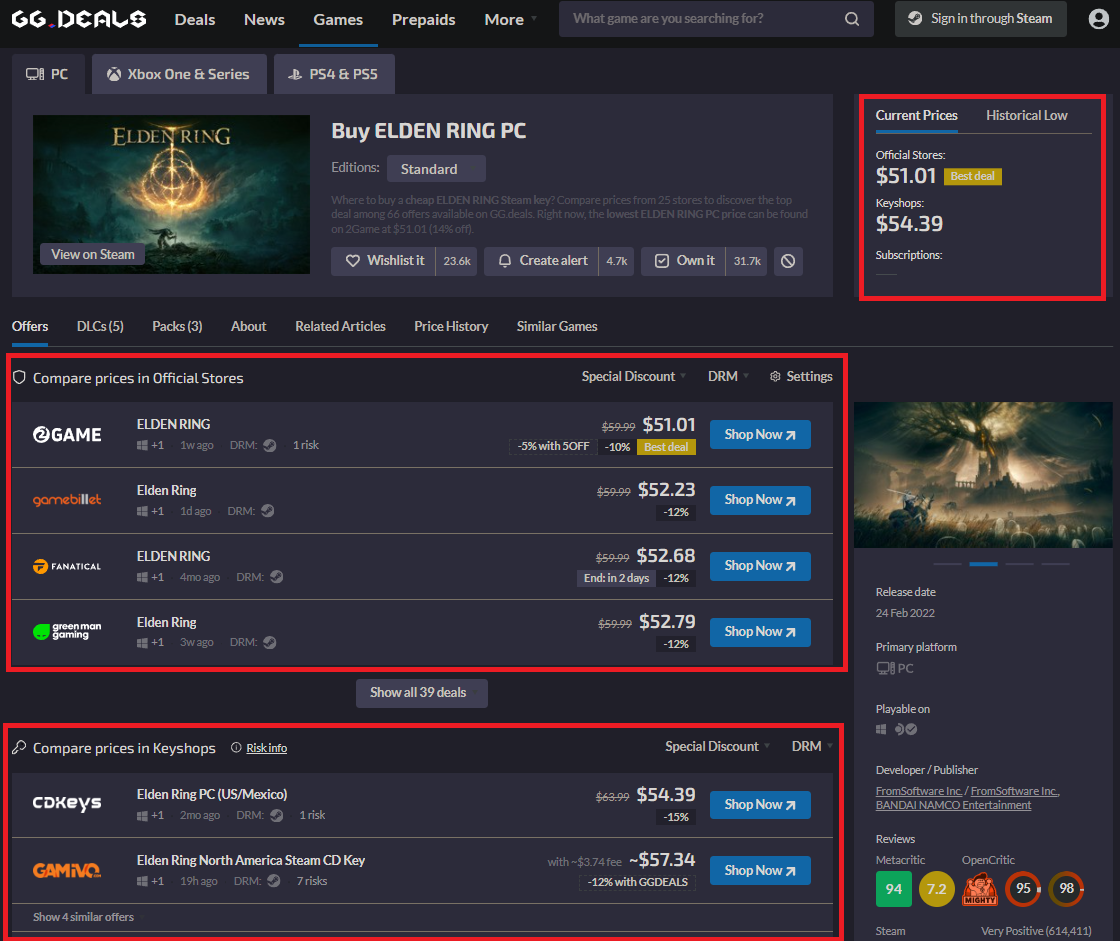Click the Windows platform icon in Gamivo row
This screenshot has height=941, width=1120.
tap(142, 881)
